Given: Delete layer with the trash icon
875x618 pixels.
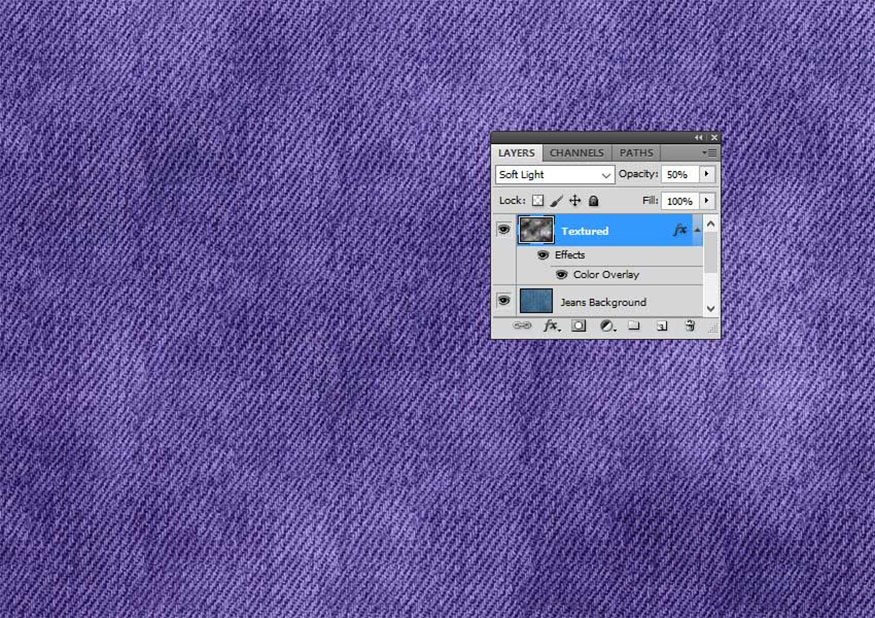Looking at the screenshot, I should (689, 326).
